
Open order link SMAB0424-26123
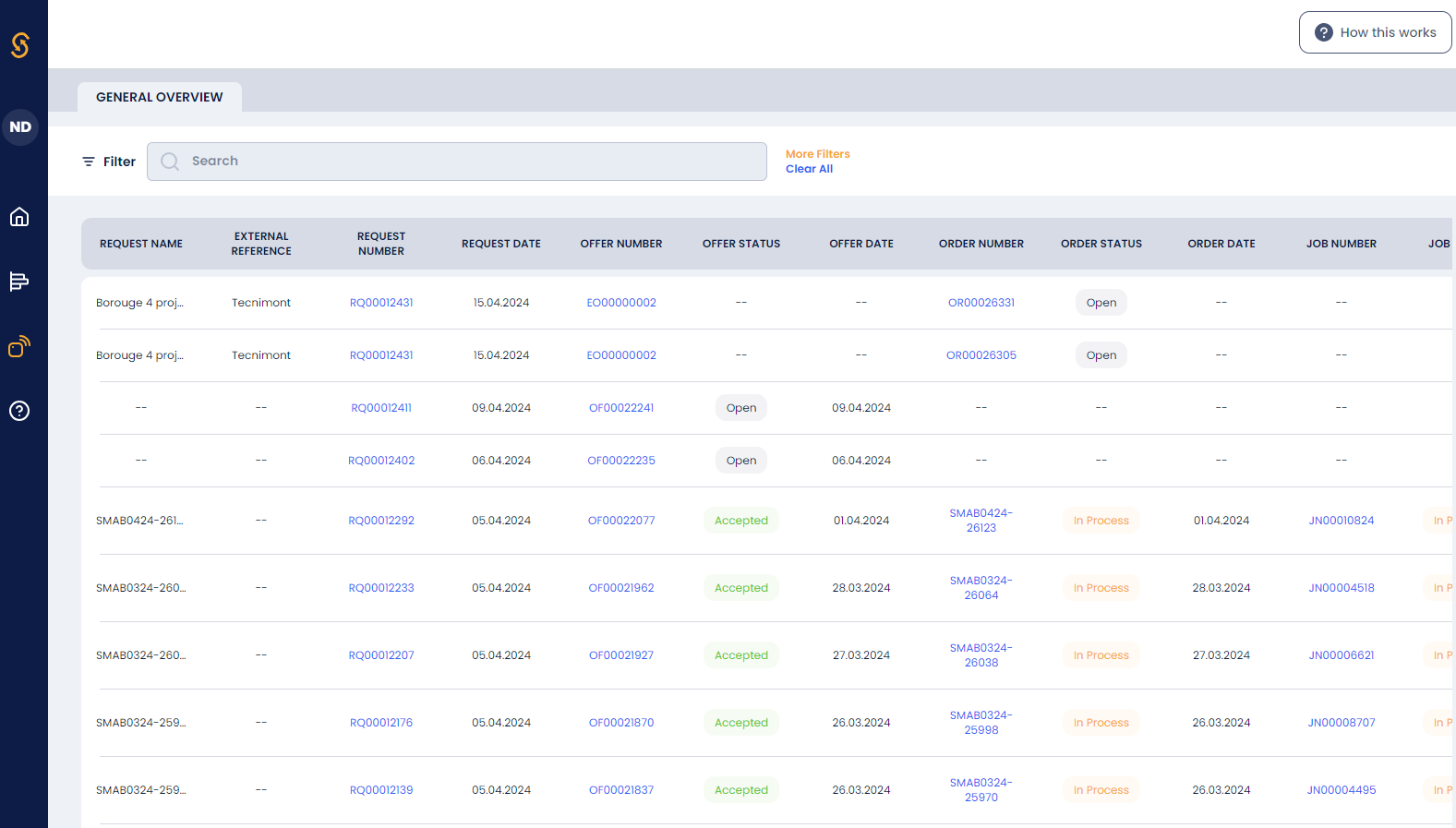[981, 521]
